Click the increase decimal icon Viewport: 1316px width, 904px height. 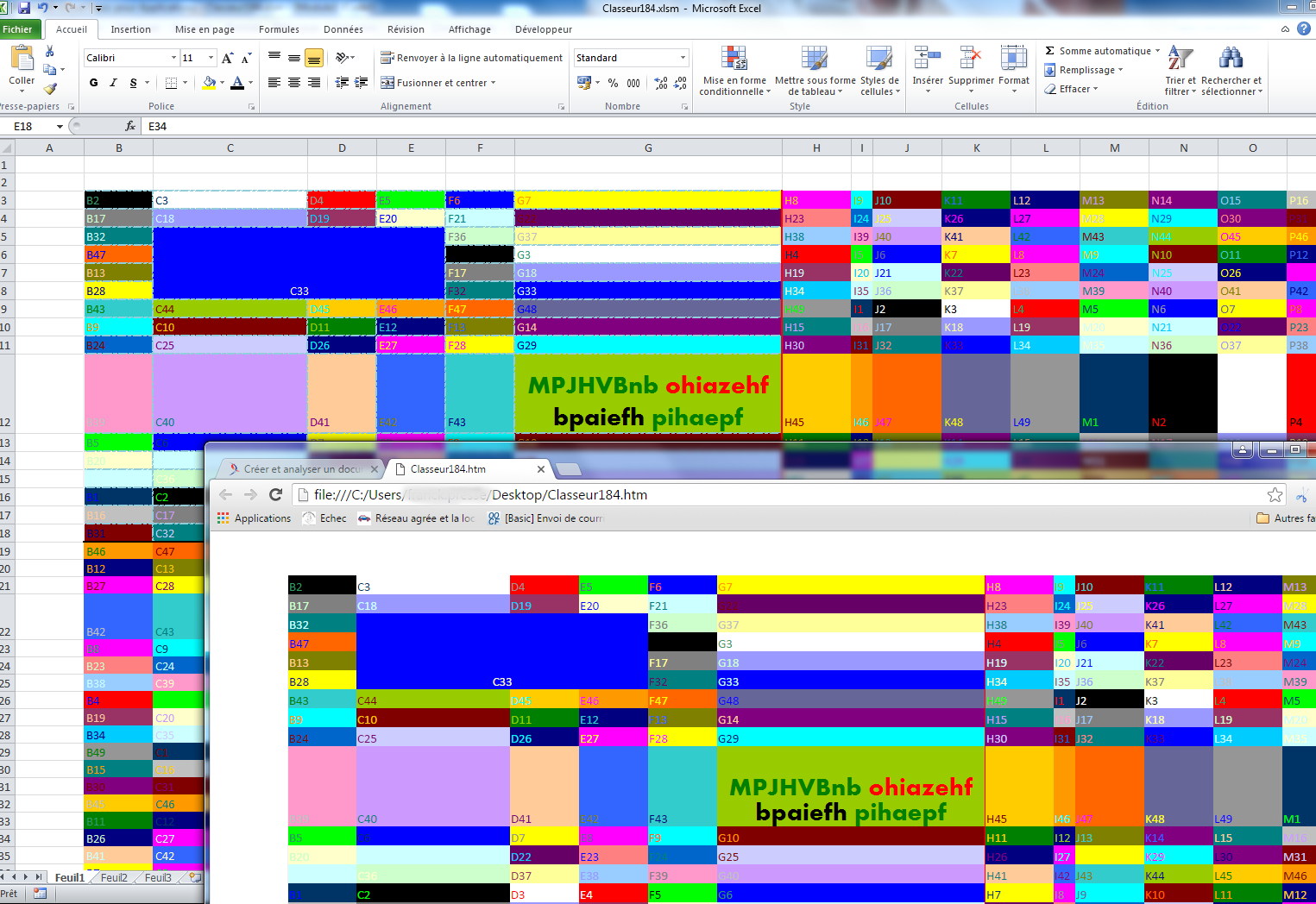point(661,83)
